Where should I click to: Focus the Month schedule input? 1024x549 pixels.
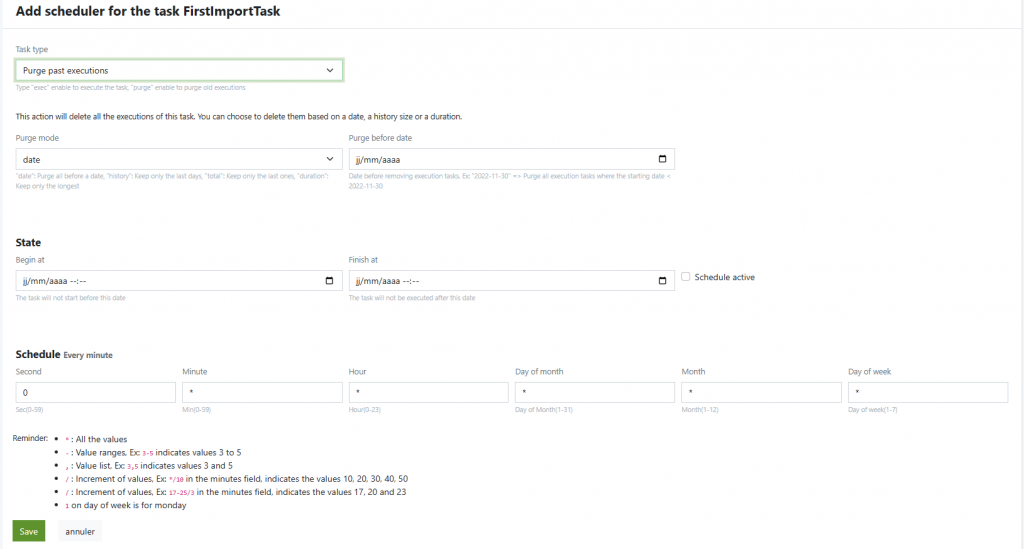pos(760,392)
